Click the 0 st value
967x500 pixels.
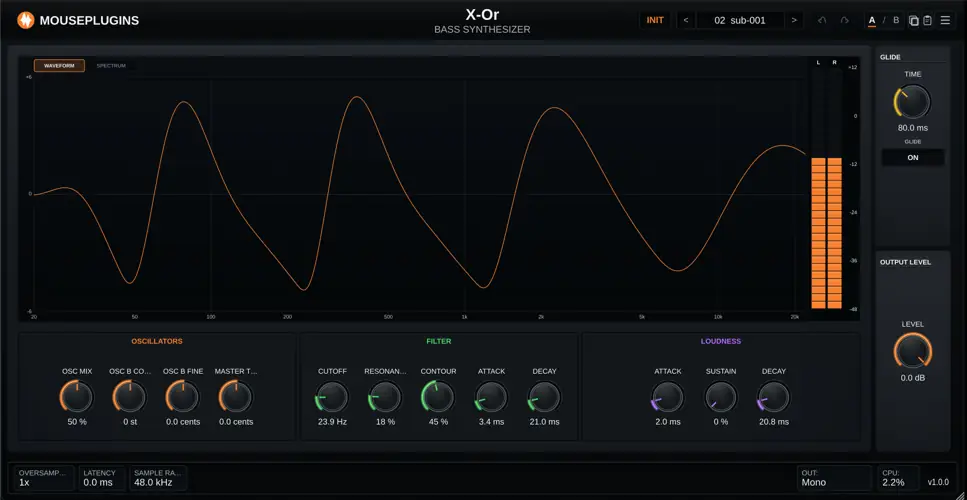[130, 422]
